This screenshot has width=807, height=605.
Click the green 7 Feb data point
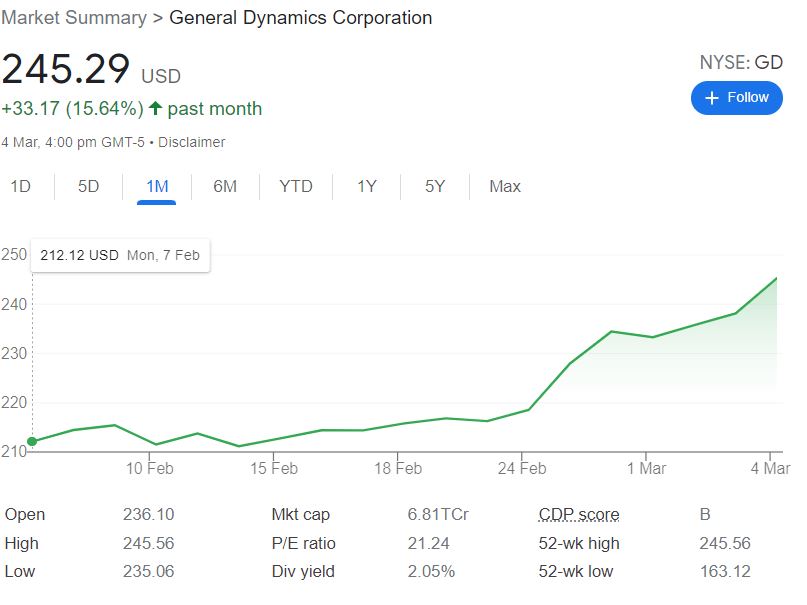[x=32, y=441]
